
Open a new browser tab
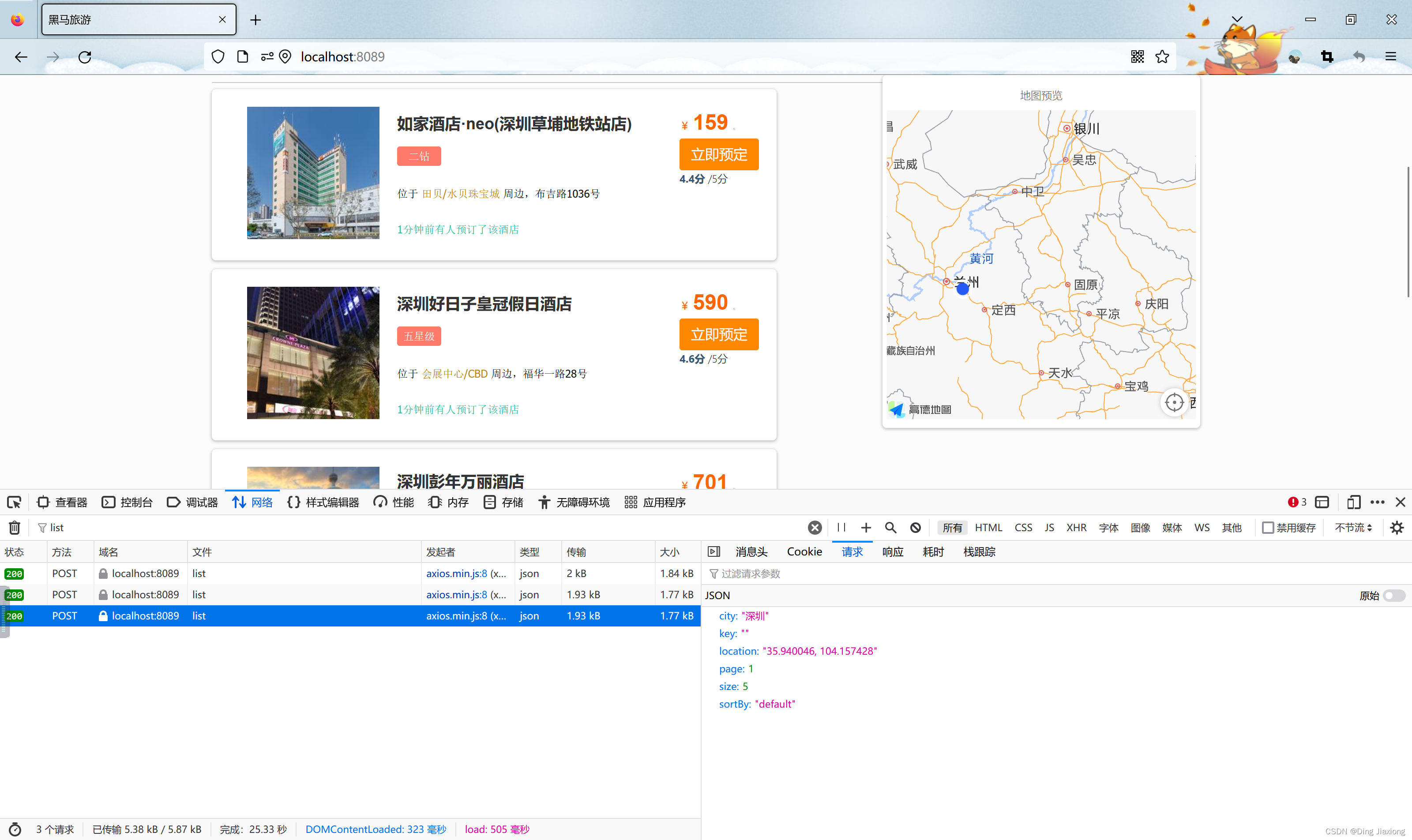coord(256,20)
